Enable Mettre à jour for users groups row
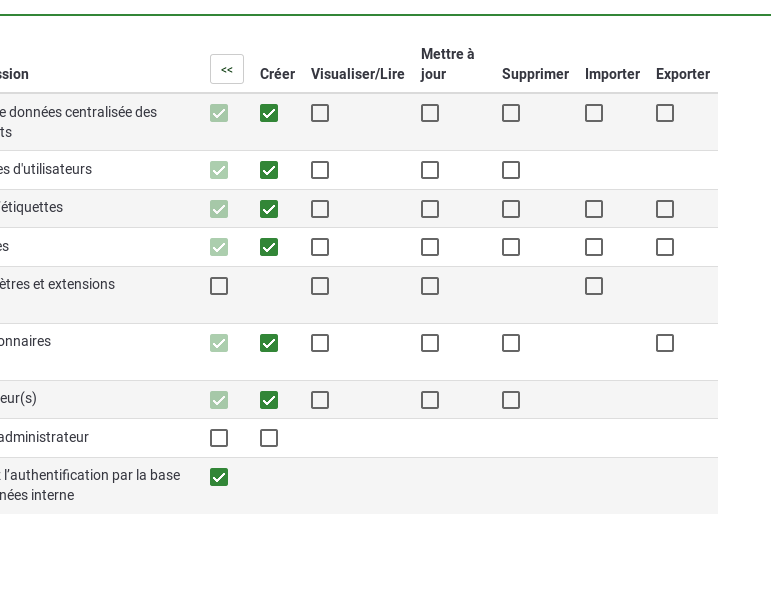The height and width of the screenshot is (599, 771). click(430, 170)
